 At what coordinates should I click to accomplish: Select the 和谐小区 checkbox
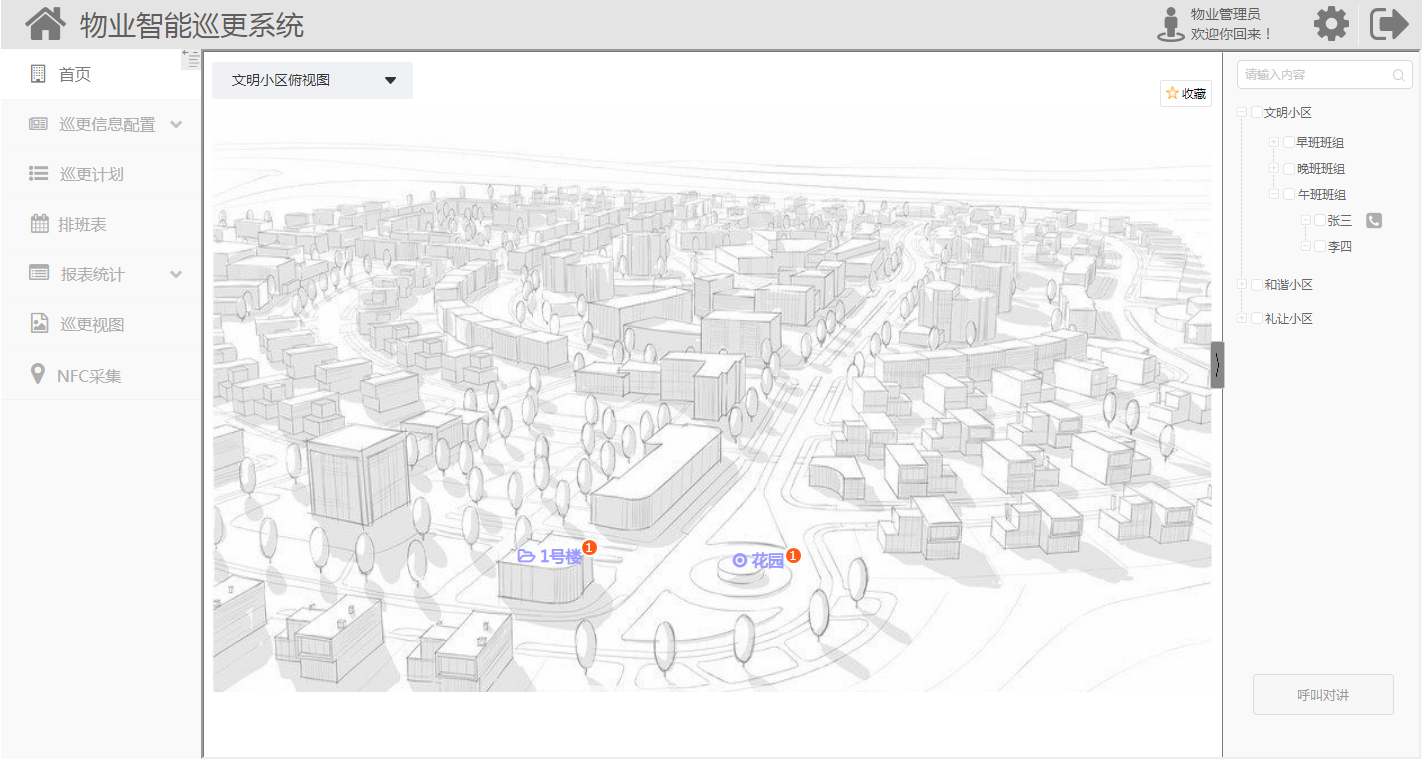(x=1257, y=285)
